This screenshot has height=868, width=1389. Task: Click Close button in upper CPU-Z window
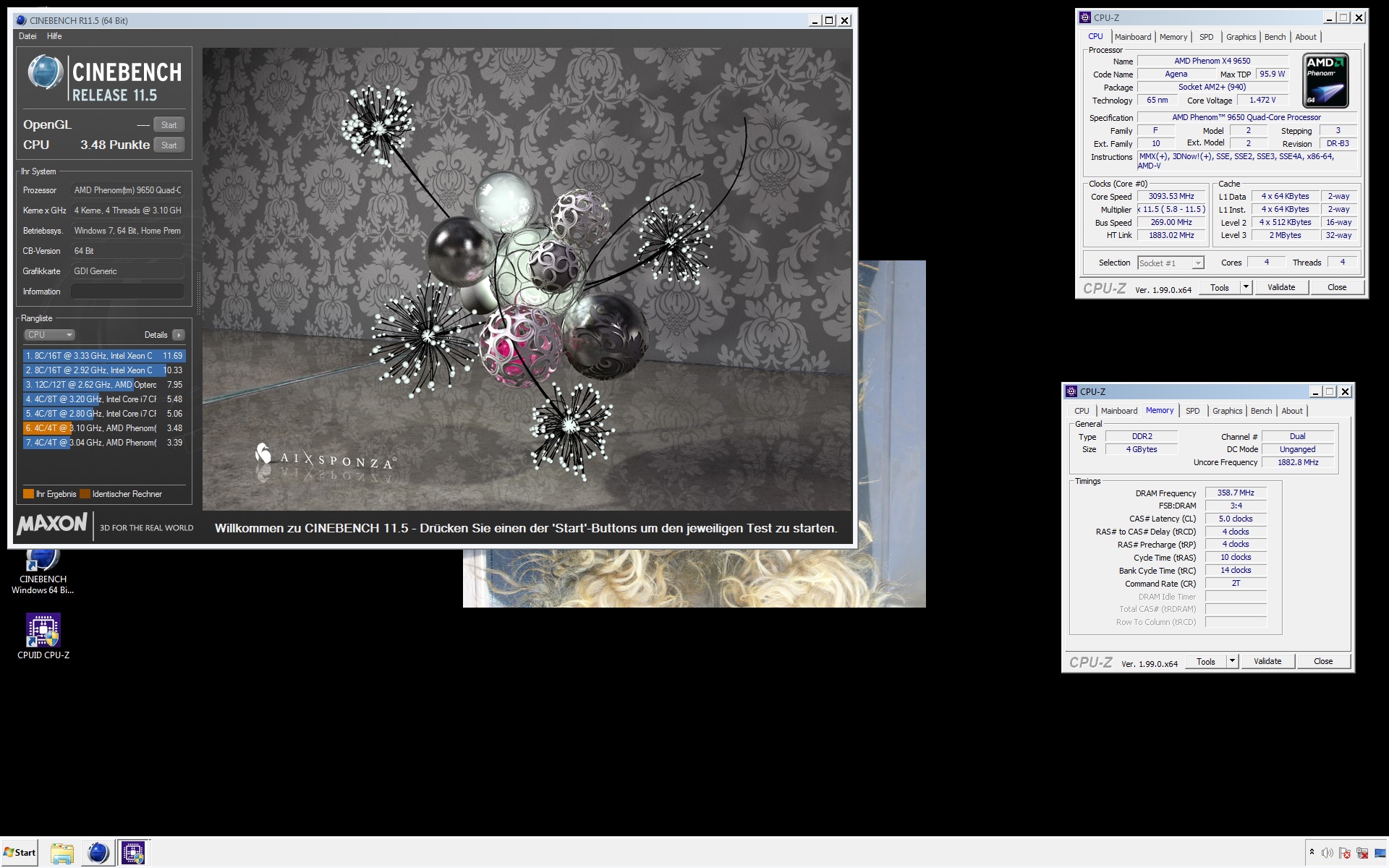coord(1337,287)
